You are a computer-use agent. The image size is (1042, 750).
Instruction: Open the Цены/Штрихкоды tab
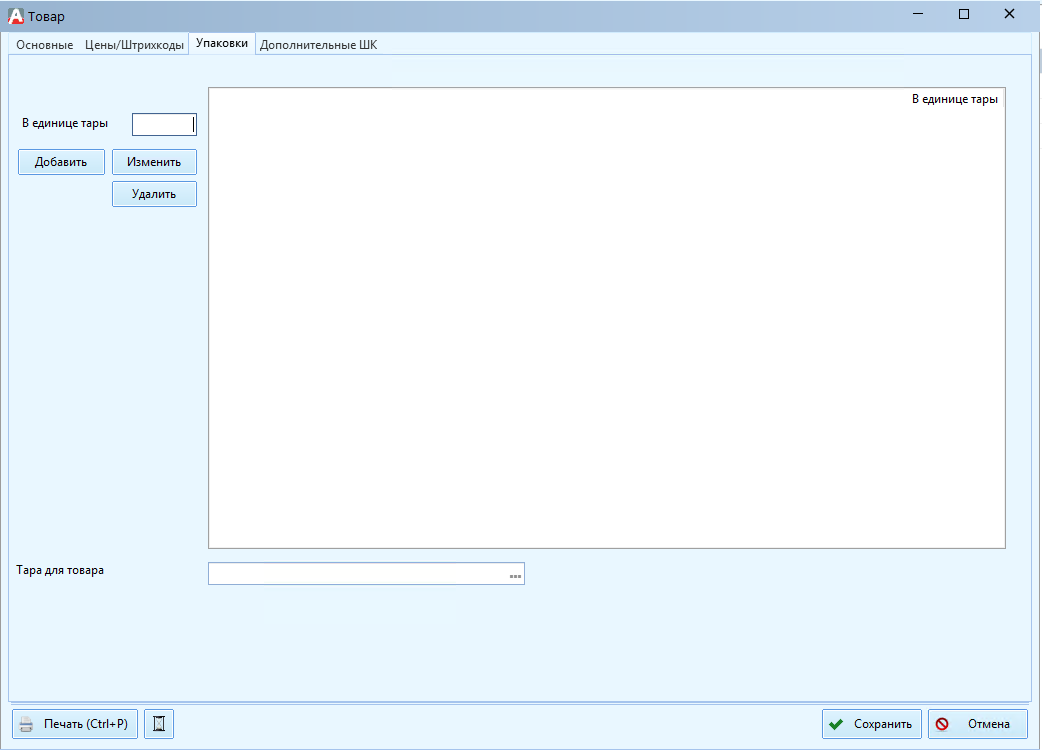134,45
